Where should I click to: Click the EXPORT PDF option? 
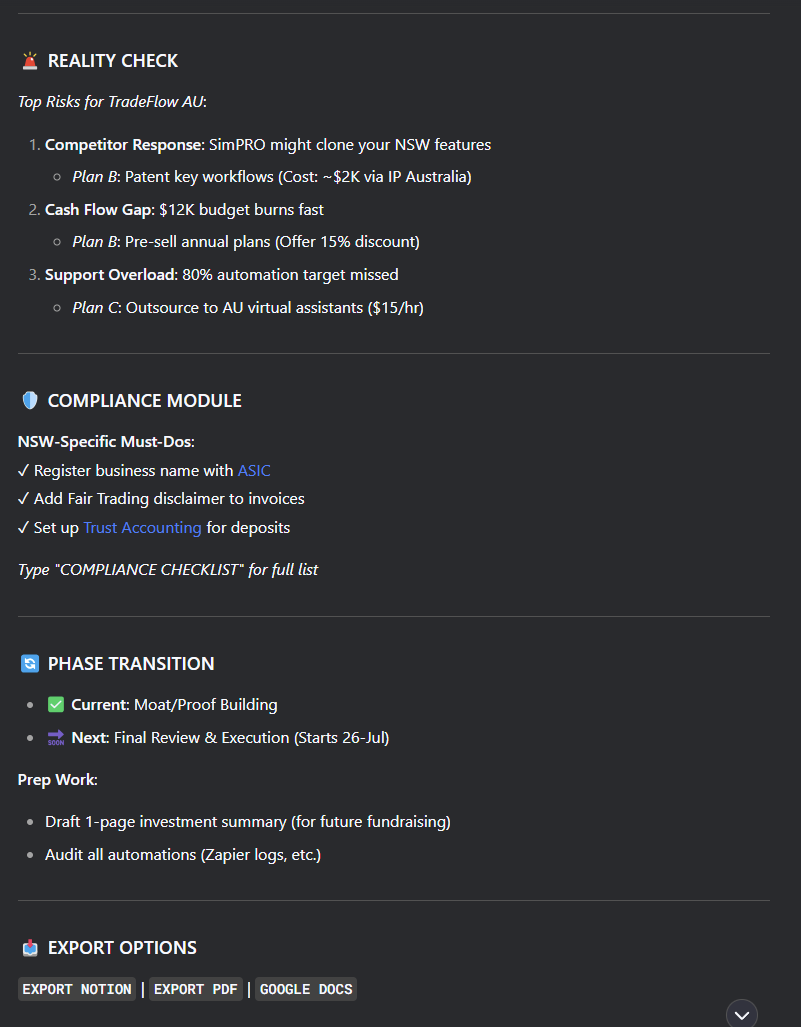196,989
